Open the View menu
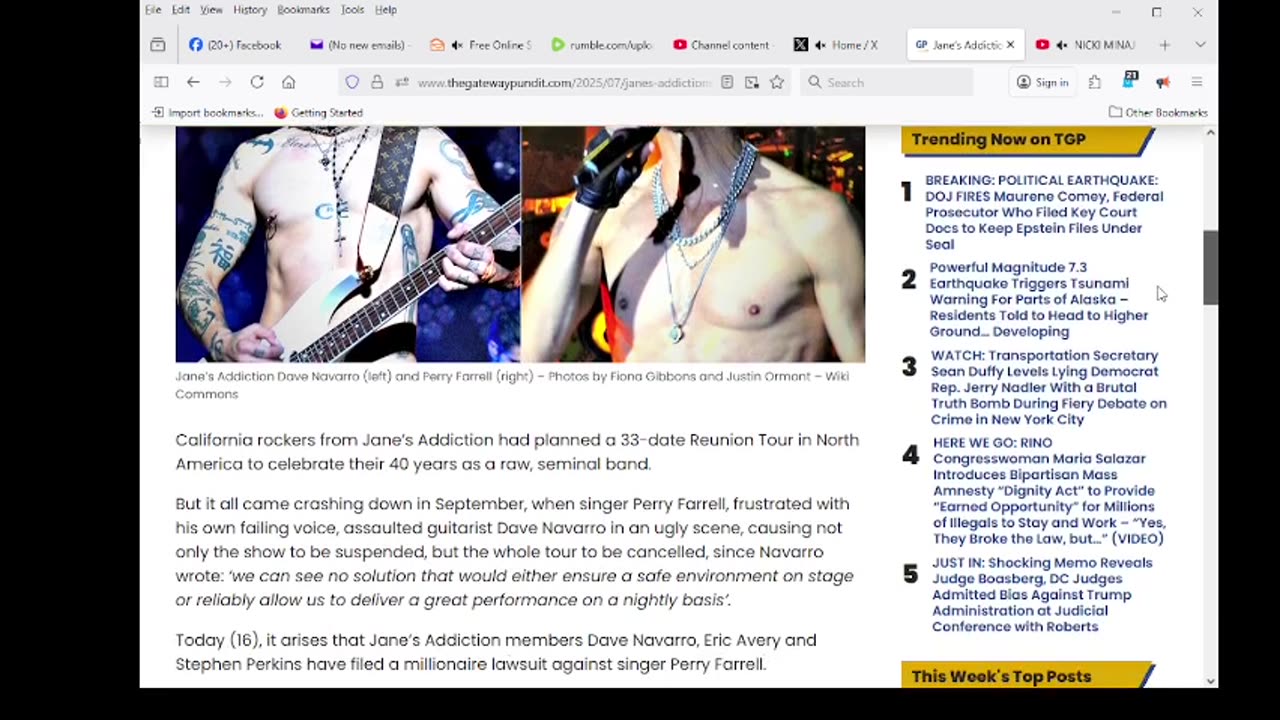The height and width of the screenshot is (720, 1280). (x=211, y=10)
